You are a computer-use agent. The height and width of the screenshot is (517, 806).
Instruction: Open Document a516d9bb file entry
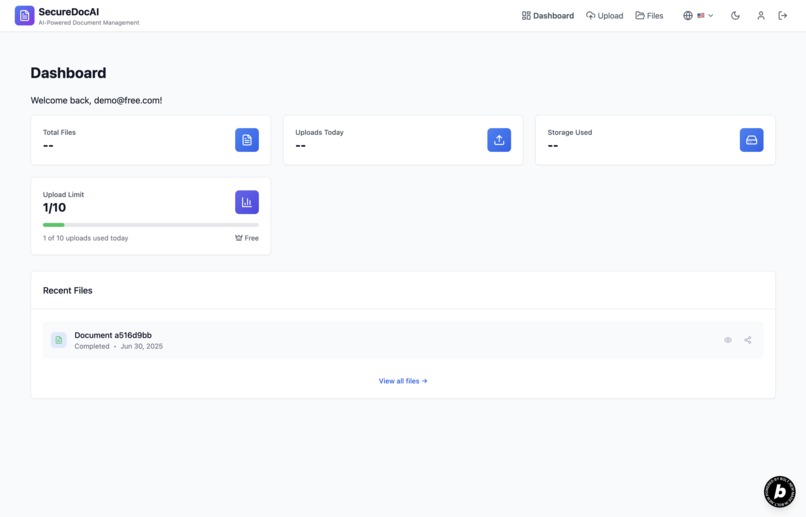[x=403, y=340]
